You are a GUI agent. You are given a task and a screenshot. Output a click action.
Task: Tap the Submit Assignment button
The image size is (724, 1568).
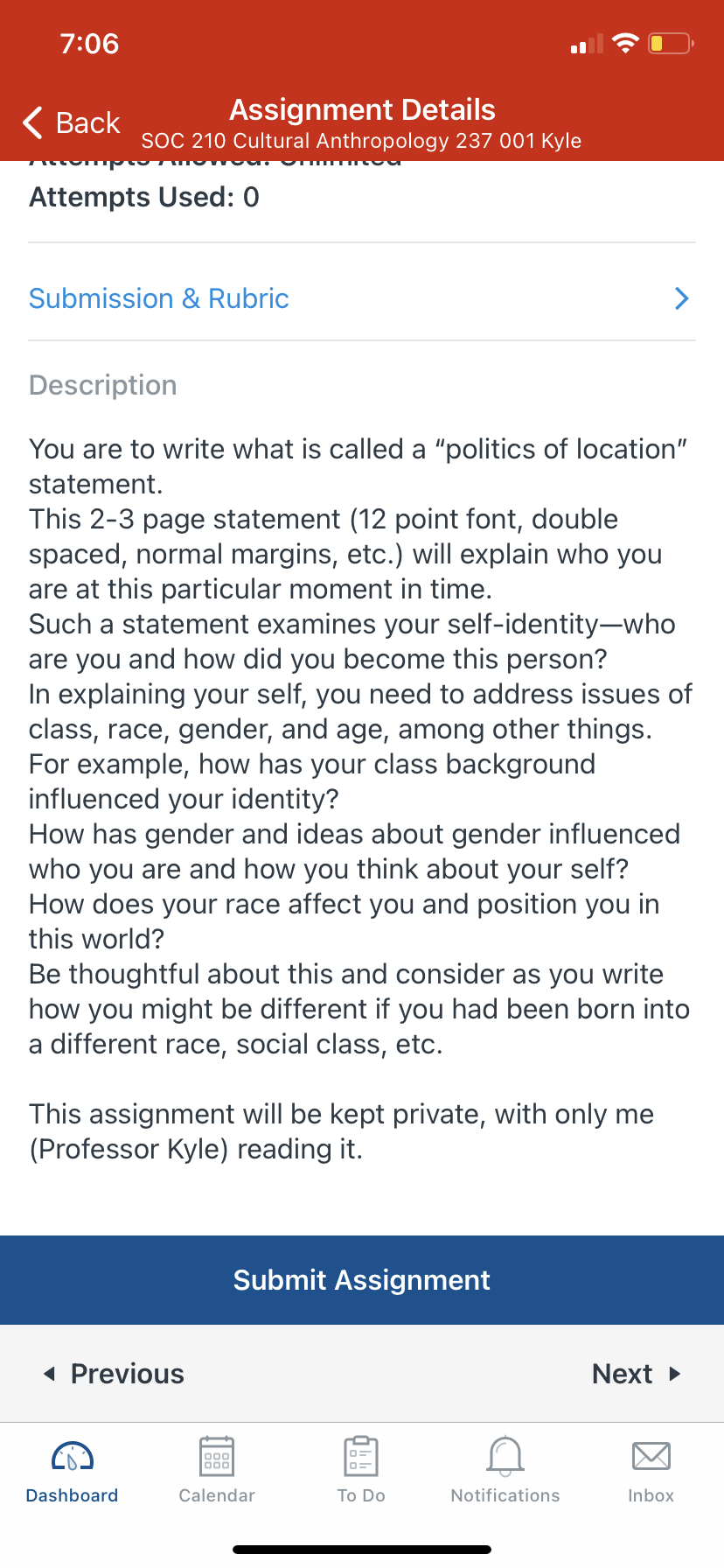coord(362,1280)
